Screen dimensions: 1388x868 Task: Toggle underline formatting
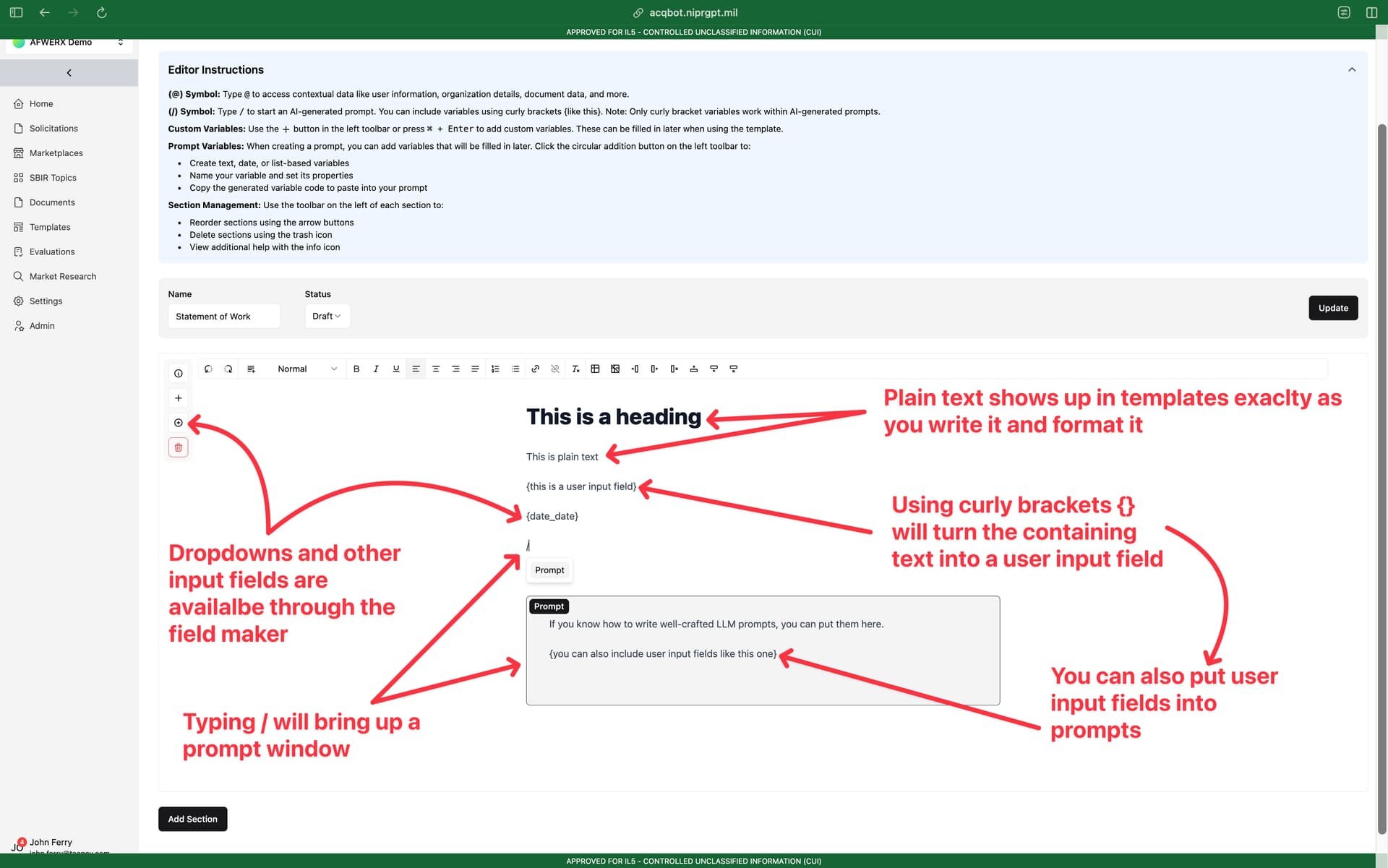point(396,369)
